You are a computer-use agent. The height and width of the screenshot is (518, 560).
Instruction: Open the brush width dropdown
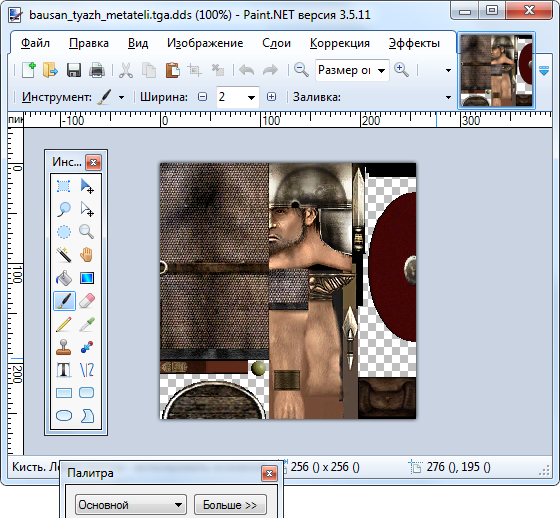pyautogui.click(x=251, y=98)
